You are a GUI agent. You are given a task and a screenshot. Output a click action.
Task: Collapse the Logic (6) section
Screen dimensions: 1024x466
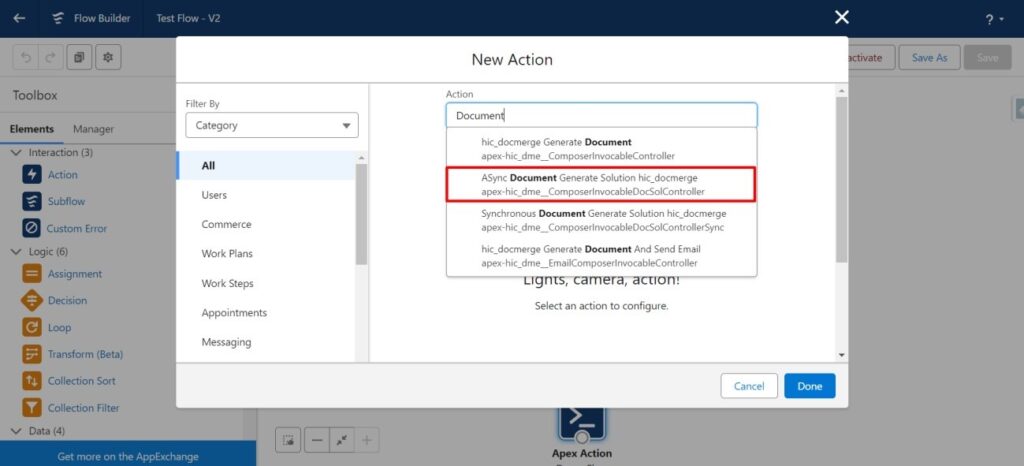pyautogui.click(x=17, y=252)
